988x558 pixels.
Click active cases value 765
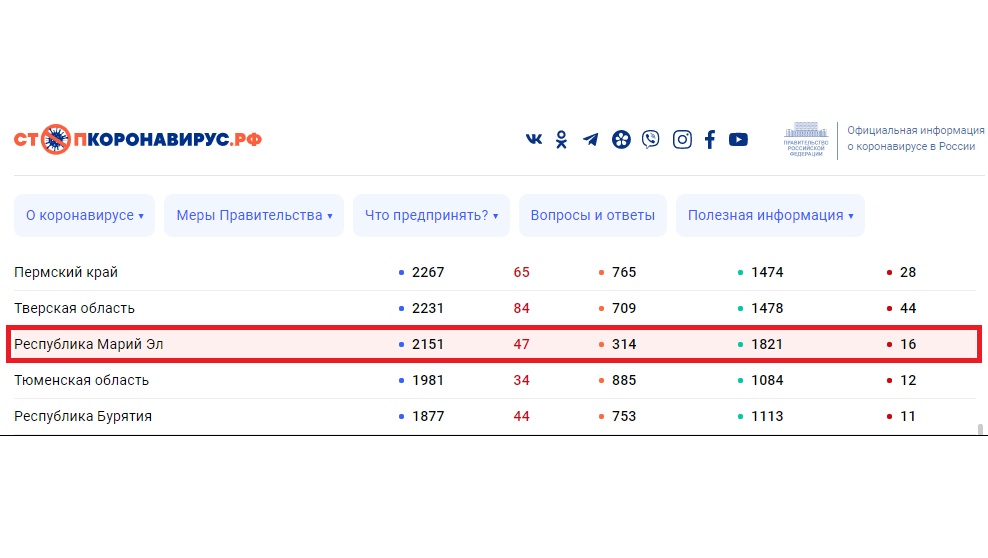pos(624,272)
